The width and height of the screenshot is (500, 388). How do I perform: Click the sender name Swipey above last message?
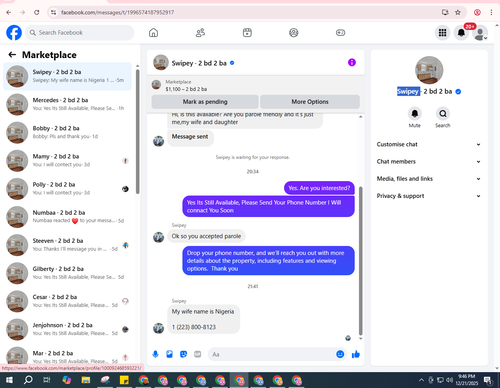point(179,301)
